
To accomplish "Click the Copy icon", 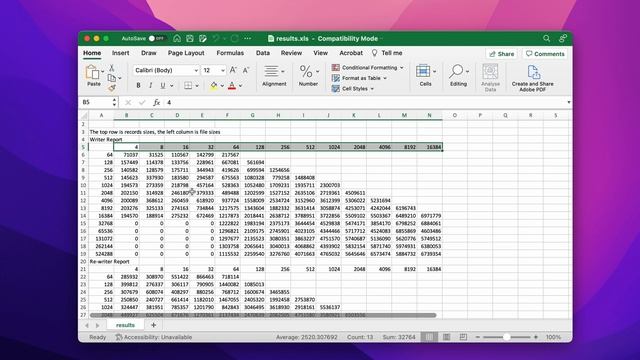I will point(111,78).
